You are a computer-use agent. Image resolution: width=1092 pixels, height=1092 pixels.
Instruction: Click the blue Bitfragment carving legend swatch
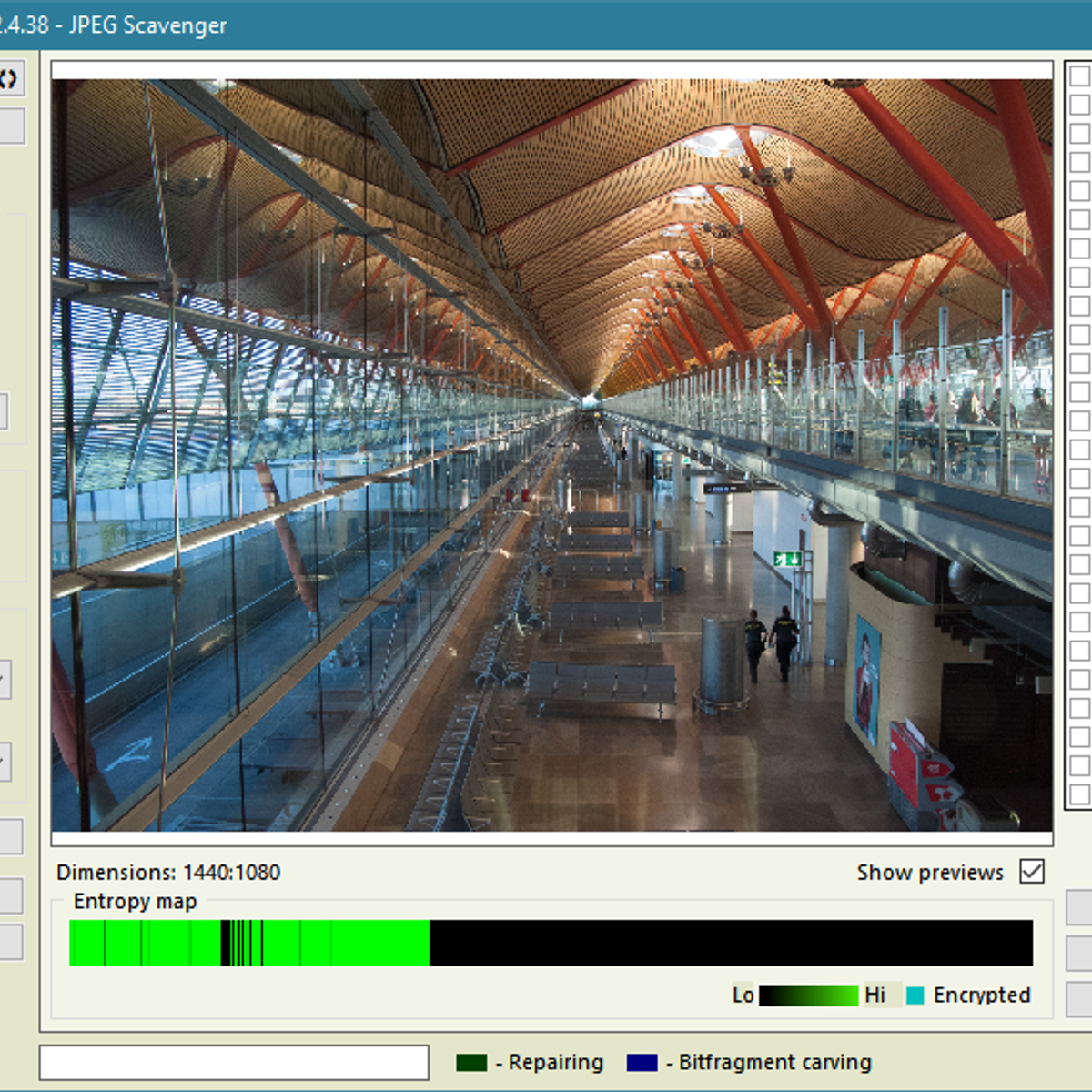(642, 1063)
